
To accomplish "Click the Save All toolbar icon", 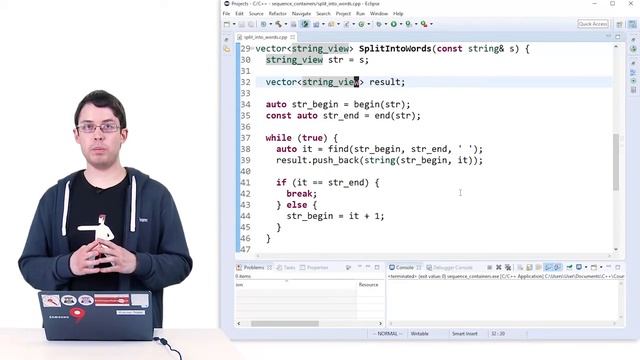I will pos(251,24).
